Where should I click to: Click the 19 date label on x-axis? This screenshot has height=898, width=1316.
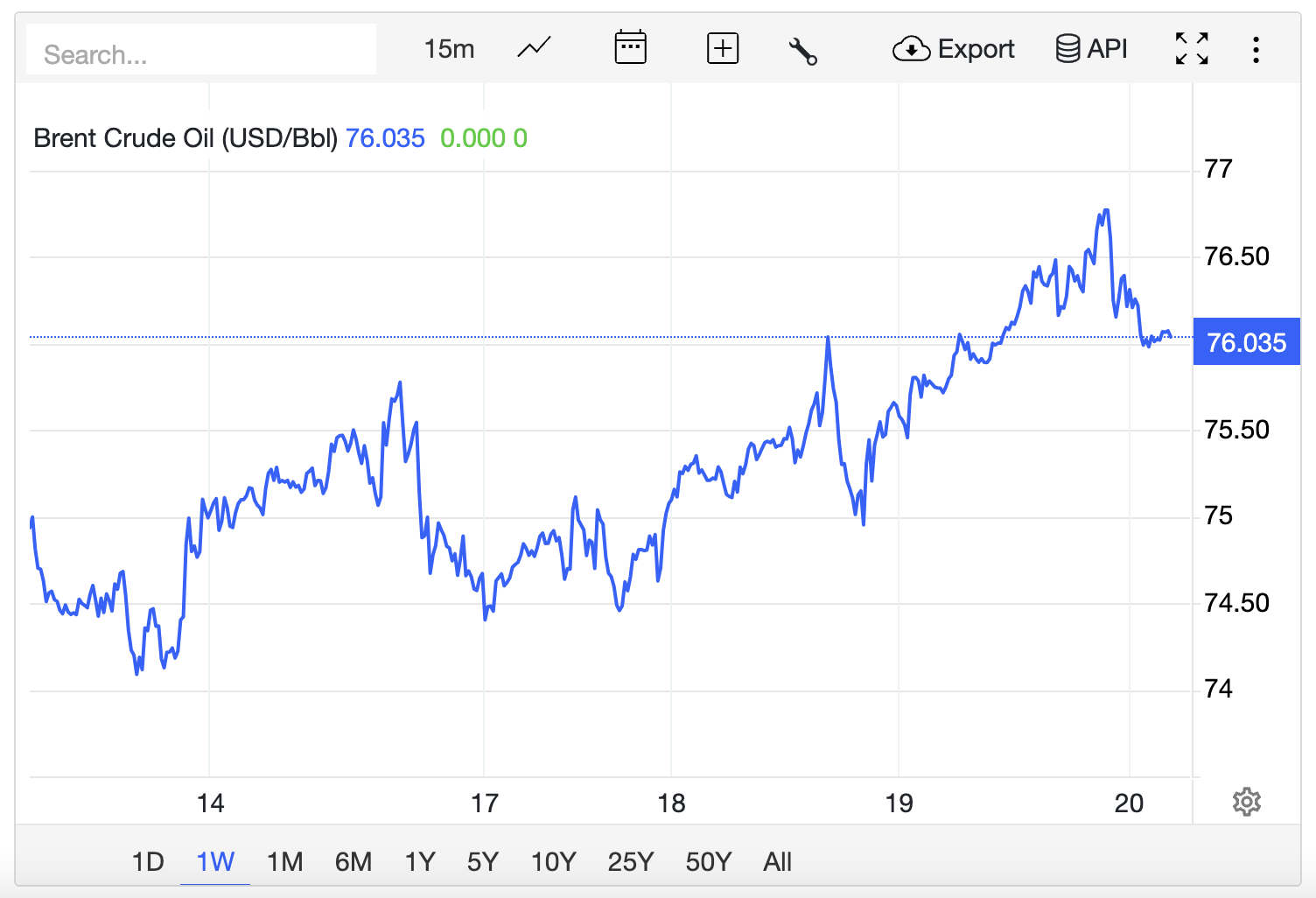click(x=899, y=803)
